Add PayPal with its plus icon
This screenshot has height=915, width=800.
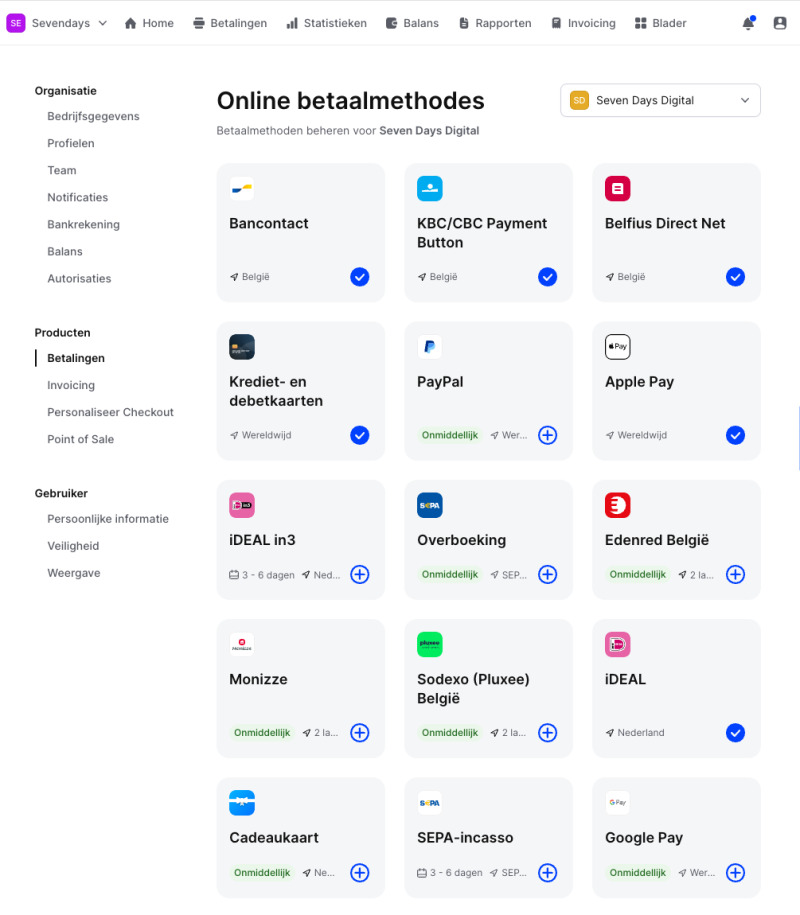pyautogui.click(x=548, y=435)
